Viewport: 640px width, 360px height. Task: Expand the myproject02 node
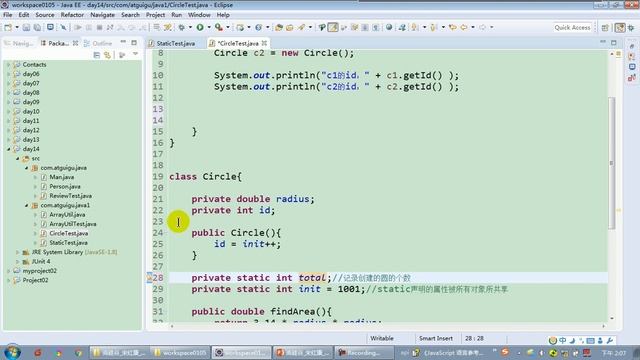(9, 271)
